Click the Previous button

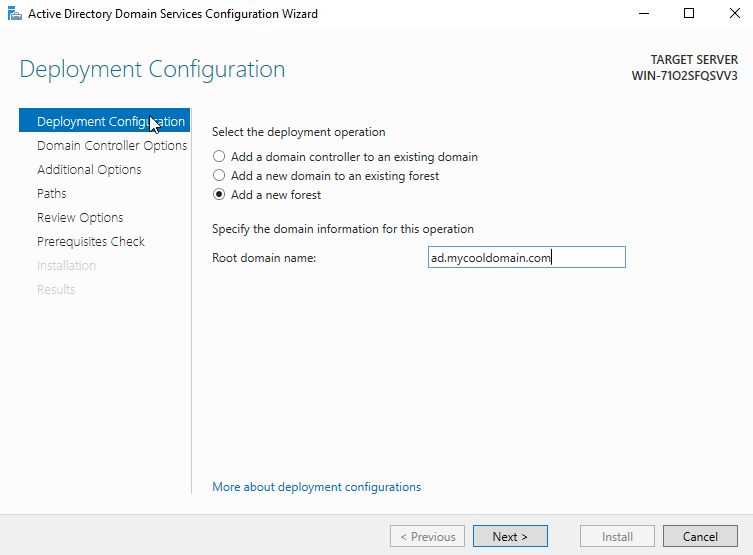pyautogui.click(x=427, y=537)
